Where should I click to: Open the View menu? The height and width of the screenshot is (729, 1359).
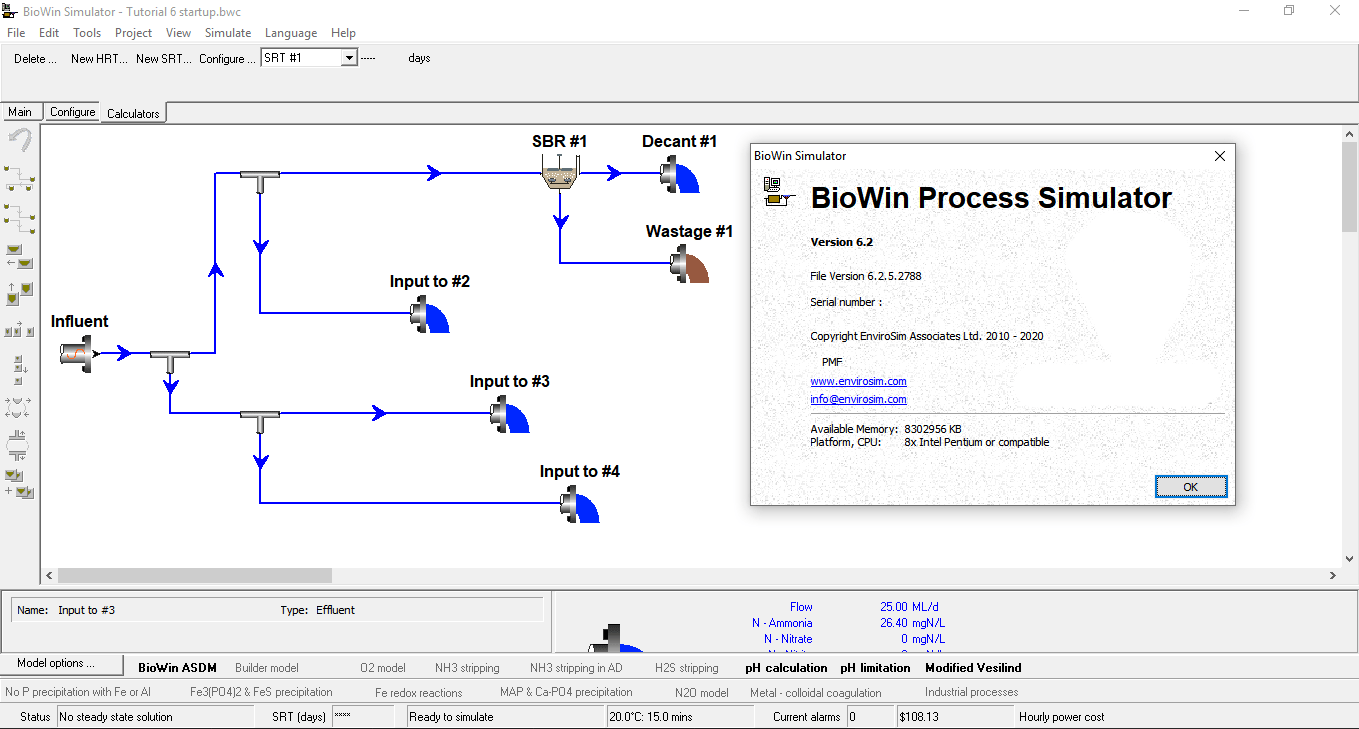(x=178, y=33)
